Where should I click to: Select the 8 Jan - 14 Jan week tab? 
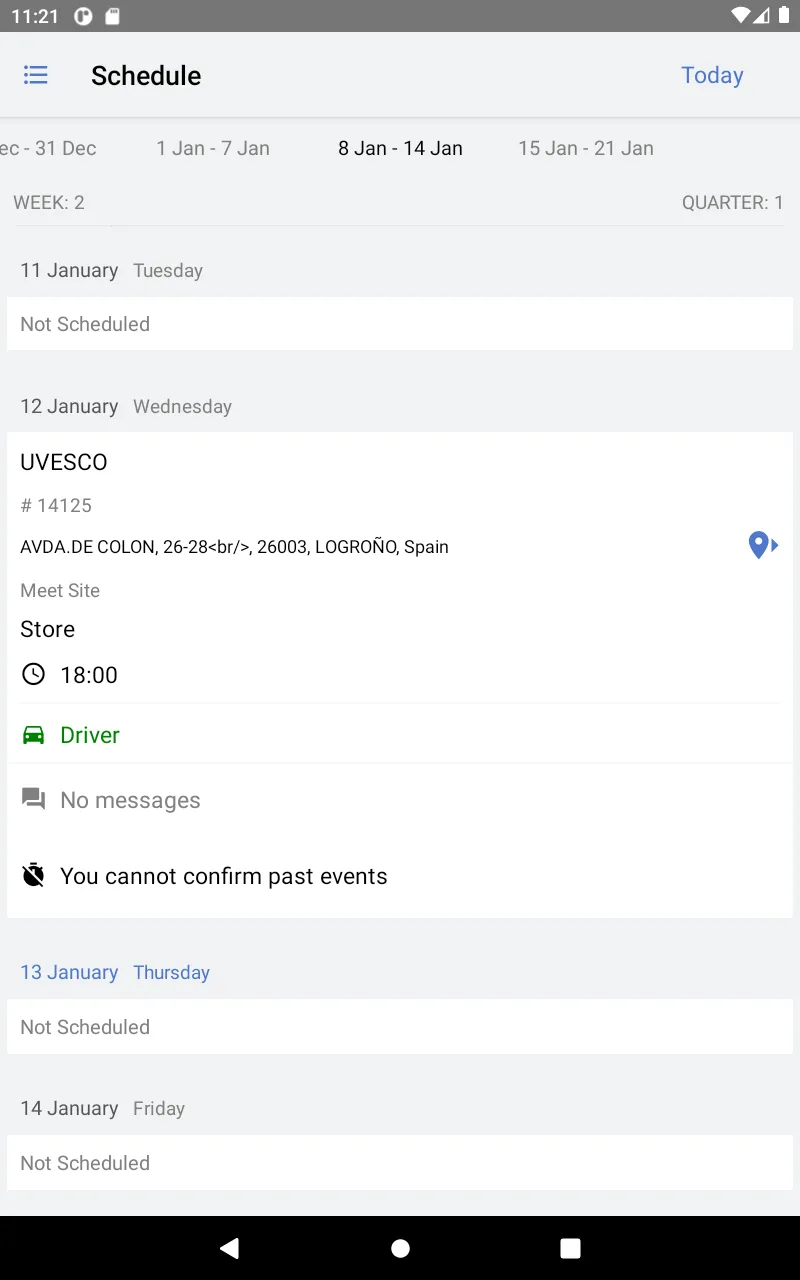click(400, 148)
